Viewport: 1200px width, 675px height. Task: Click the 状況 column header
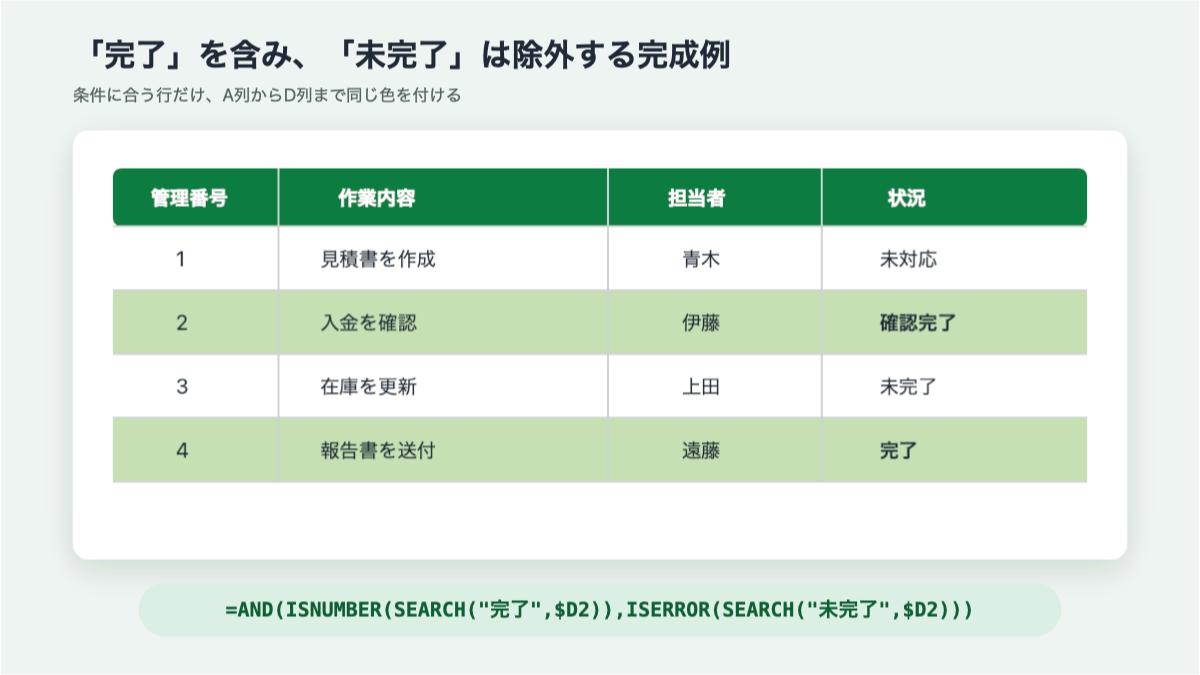pyautogui.click(x=955, y=197)
